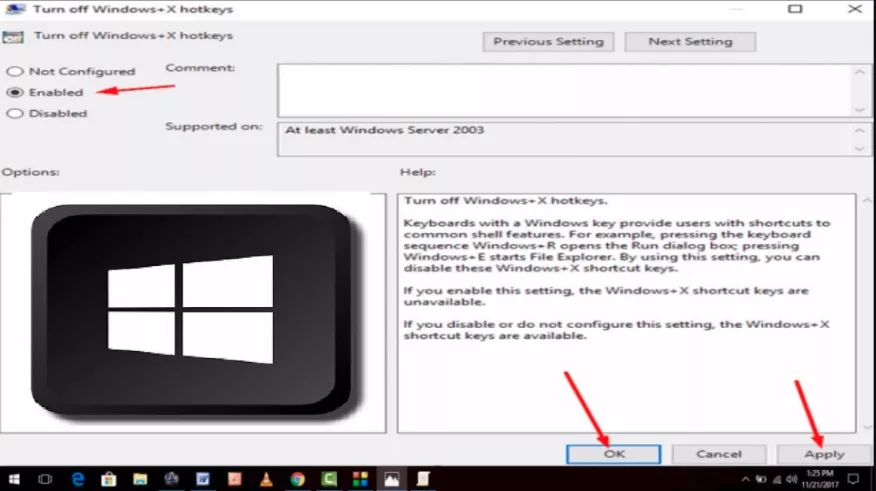Click the Apply button
Screen dimensions: 876x491
824,454
